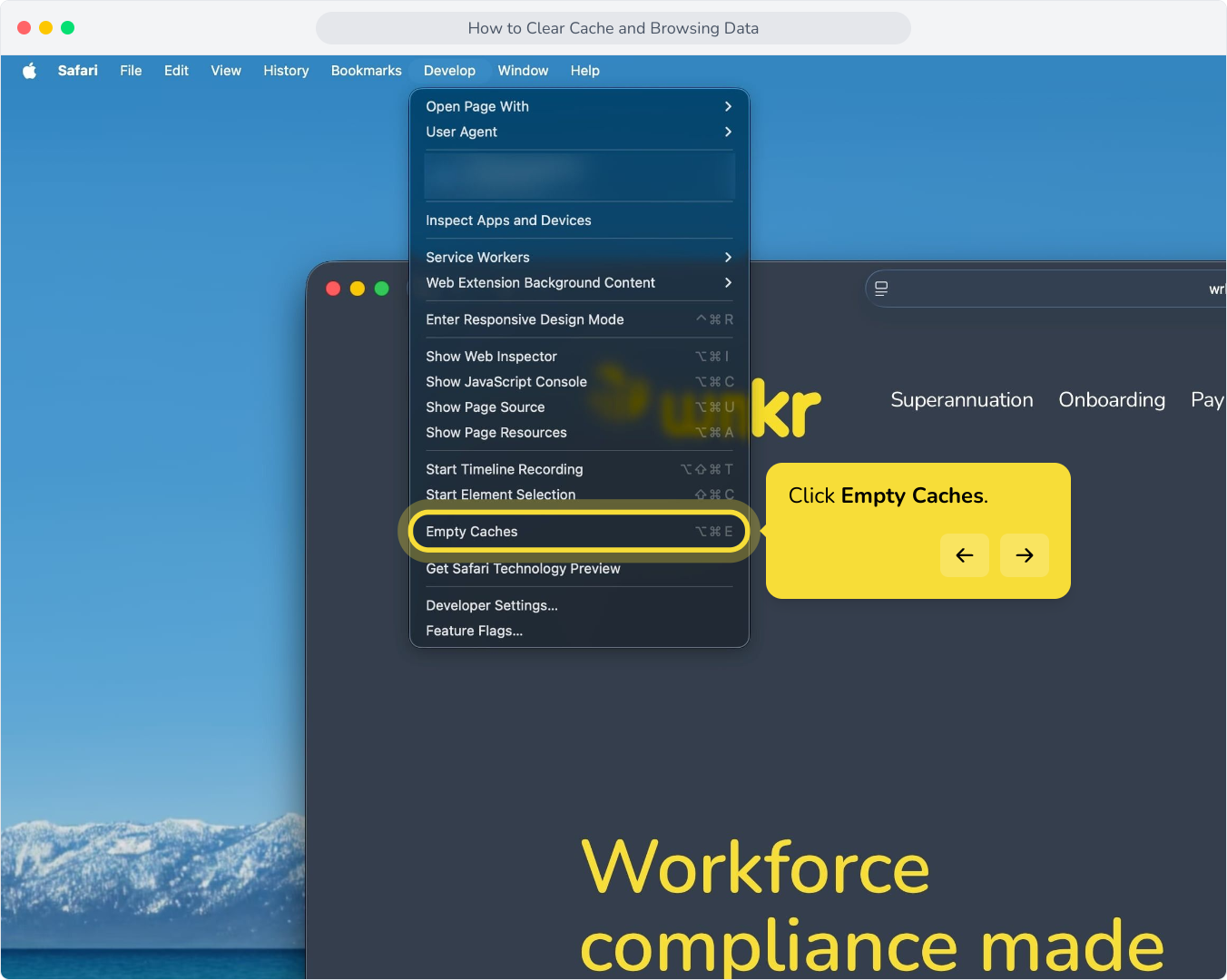The width and height of the screenshot is (1227, 980).
Task: Click the inner window yellow minimize button
Action: [x=358, y=289]
